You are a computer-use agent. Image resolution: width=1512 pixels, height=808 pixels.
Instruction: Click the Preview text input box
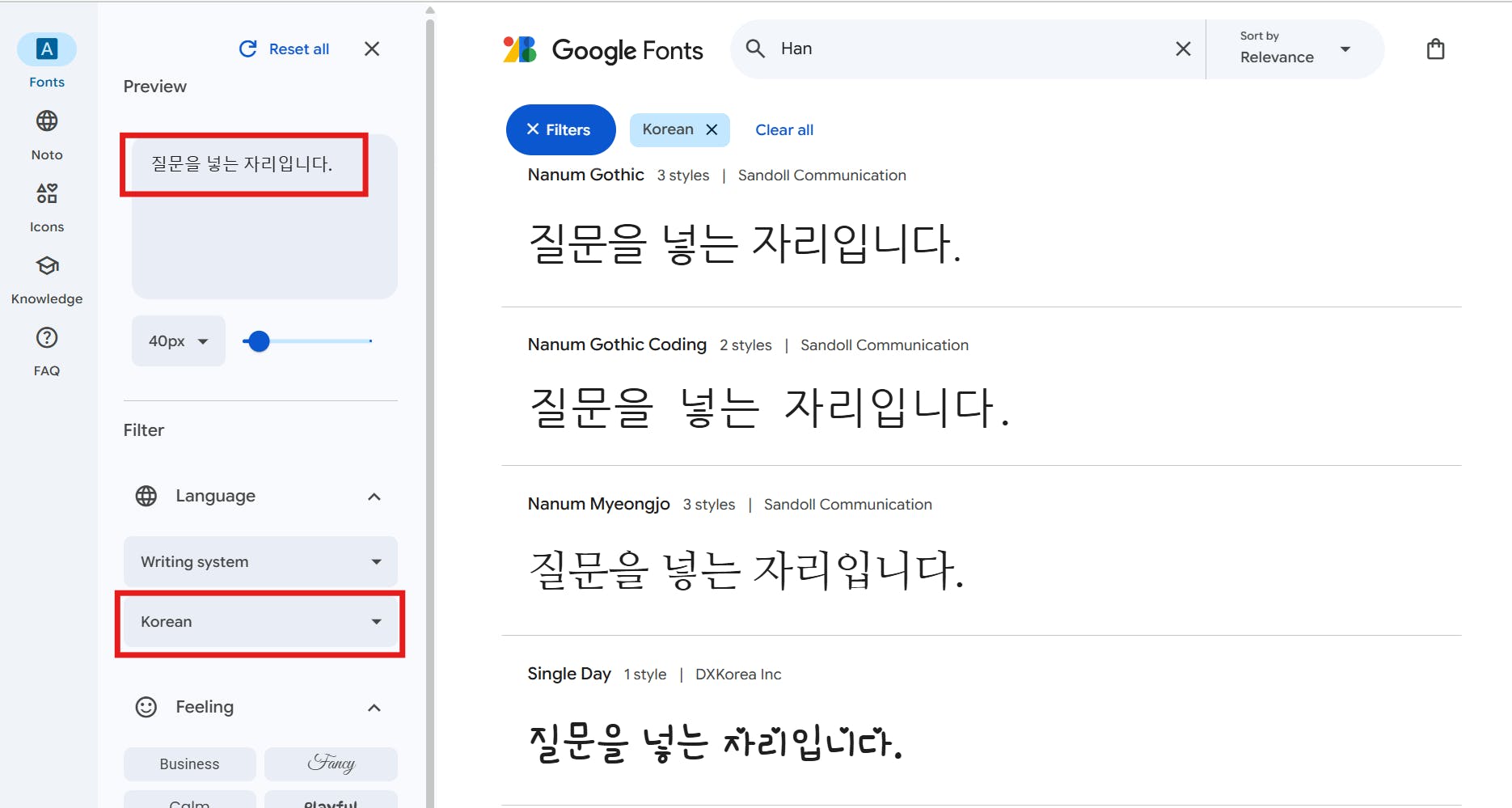click(244, 165)
